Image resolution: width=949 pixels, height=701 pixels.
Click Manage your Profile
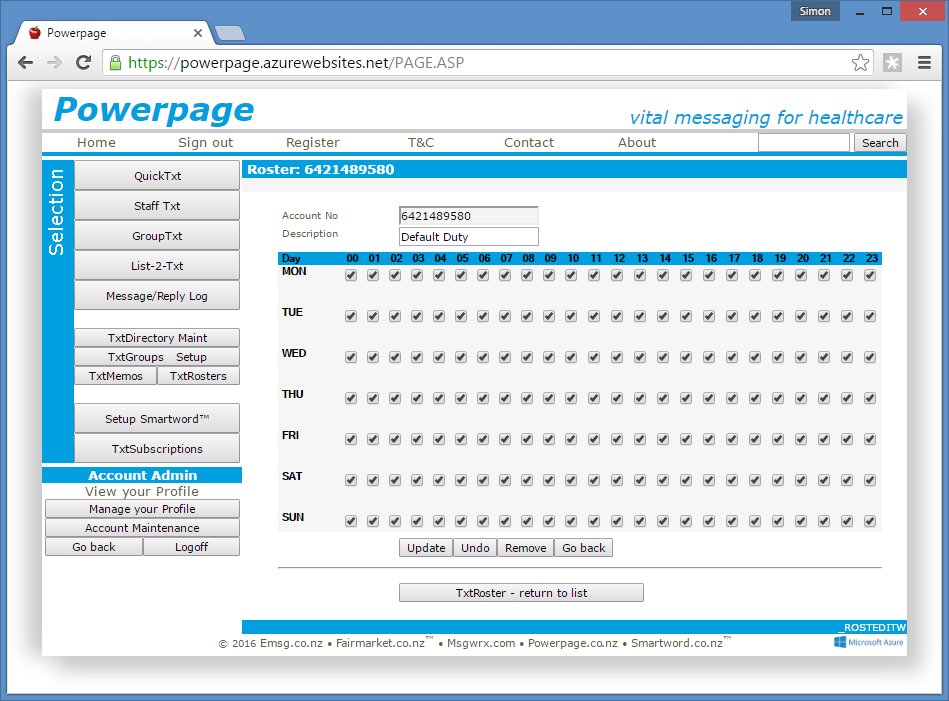point(142,508)
